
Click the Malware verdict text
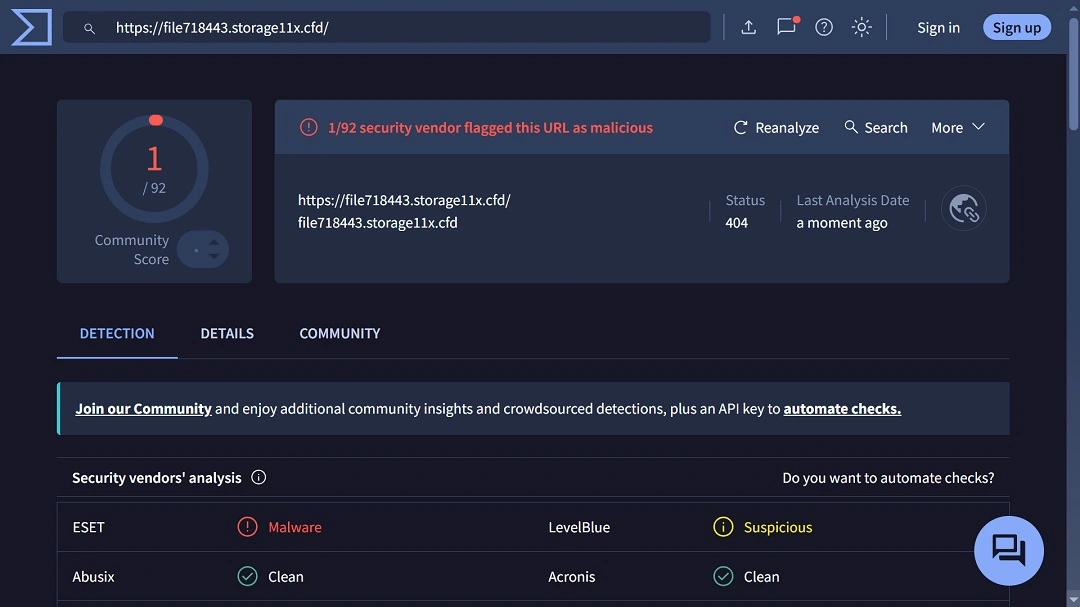295,527
